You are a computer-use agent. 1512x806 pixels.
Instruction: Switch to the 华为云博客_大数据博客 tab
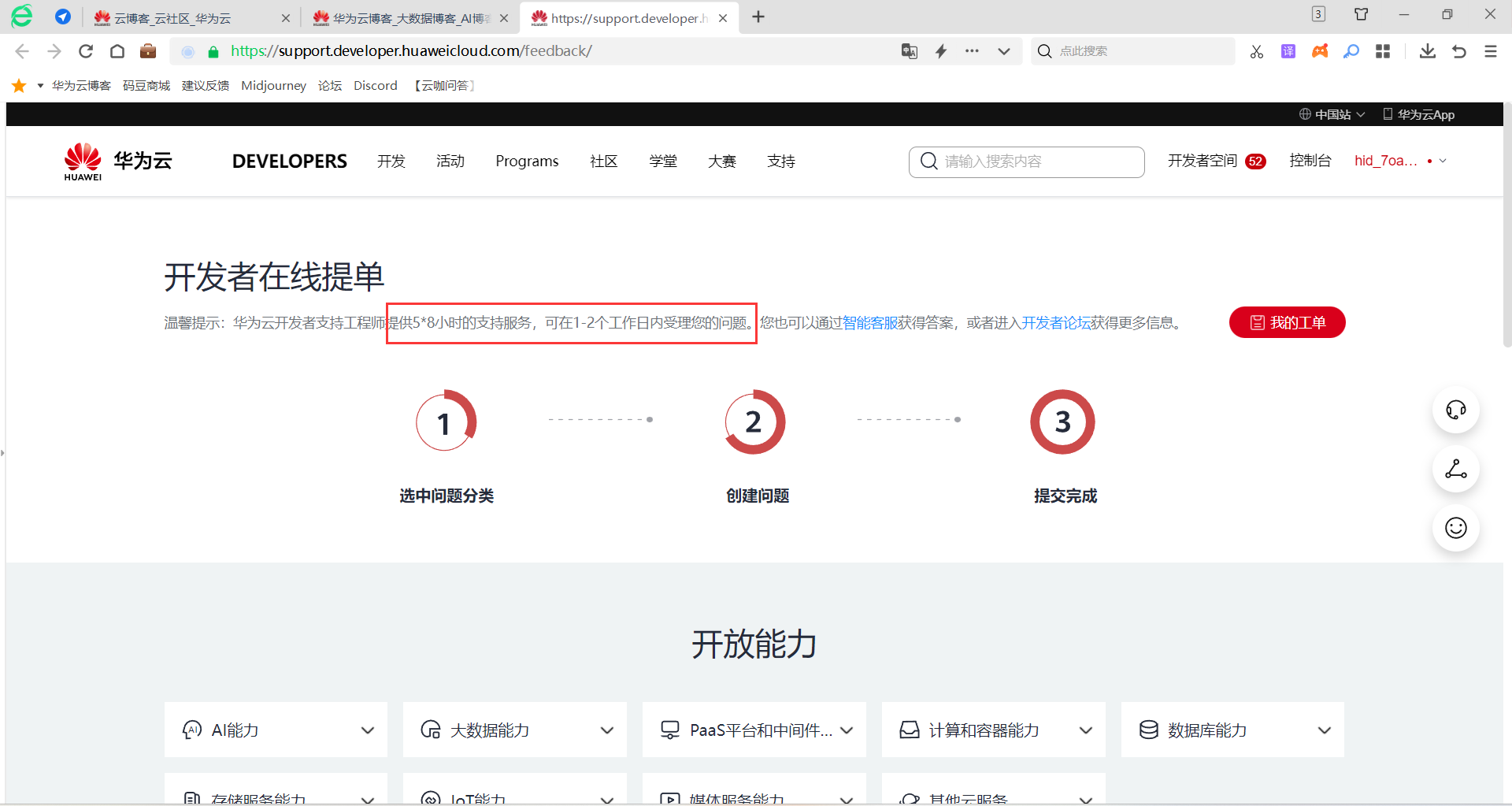[x=409, y=17]
